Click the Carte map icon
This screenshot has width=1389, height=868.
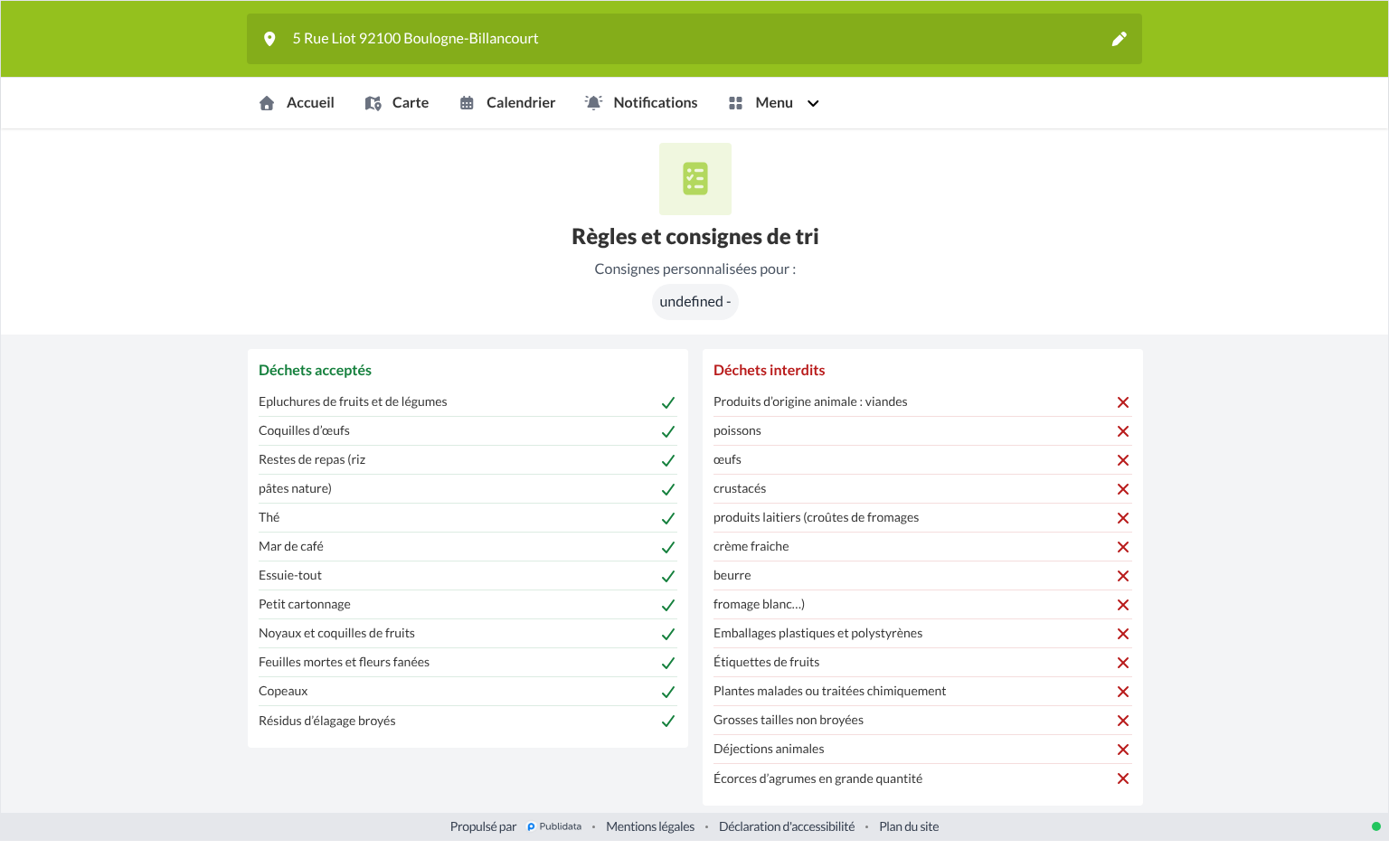[x=373, y=103]
